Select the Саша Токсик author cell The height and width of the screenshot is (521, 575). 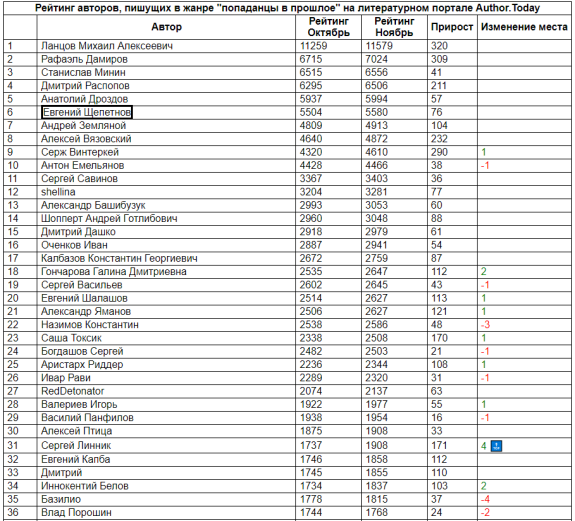[166, 338]
